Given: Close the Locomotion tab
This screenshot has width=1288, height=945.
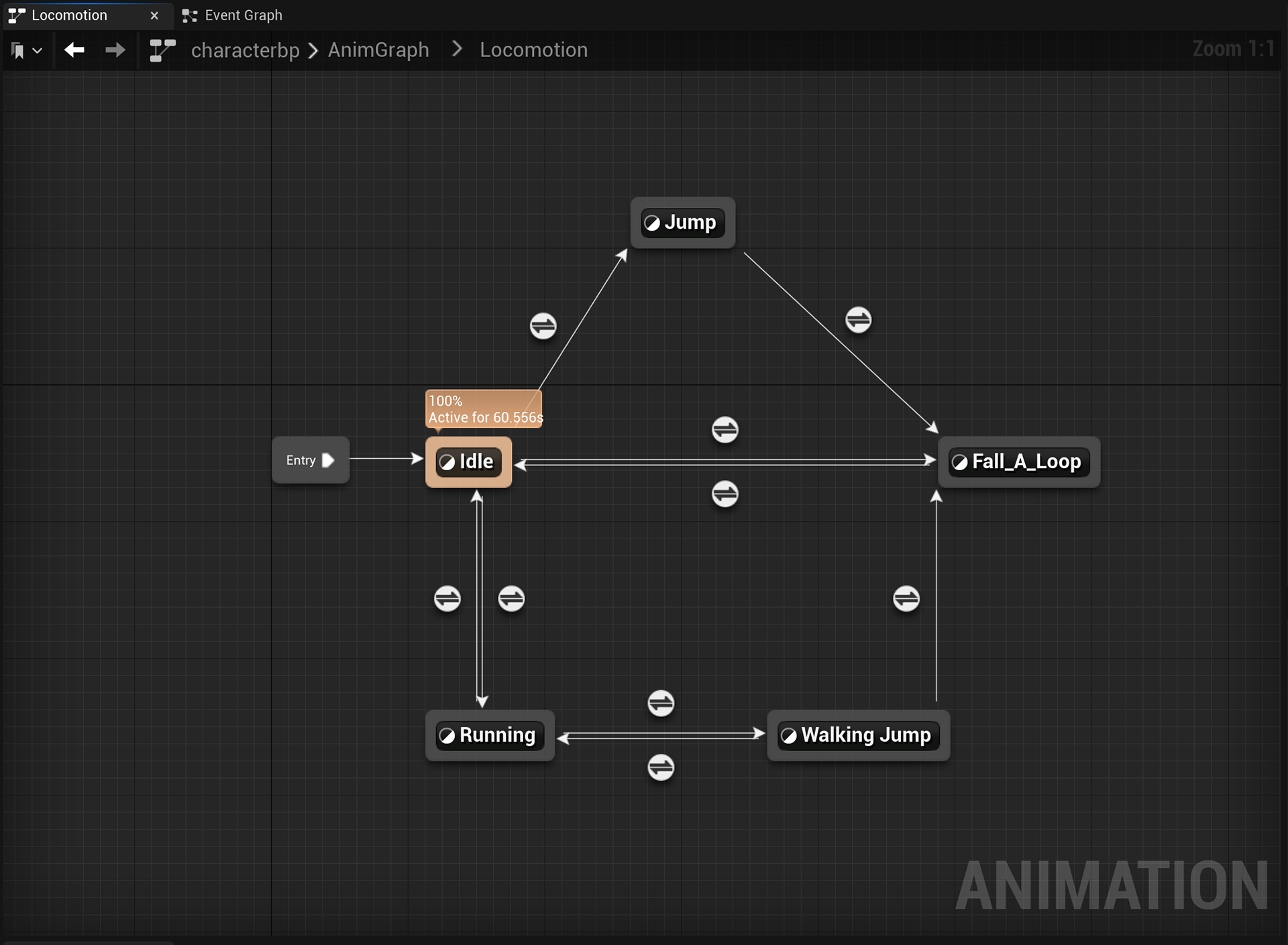Looking at the screenshot, I should pyautogui.click(x=154, y=15).
